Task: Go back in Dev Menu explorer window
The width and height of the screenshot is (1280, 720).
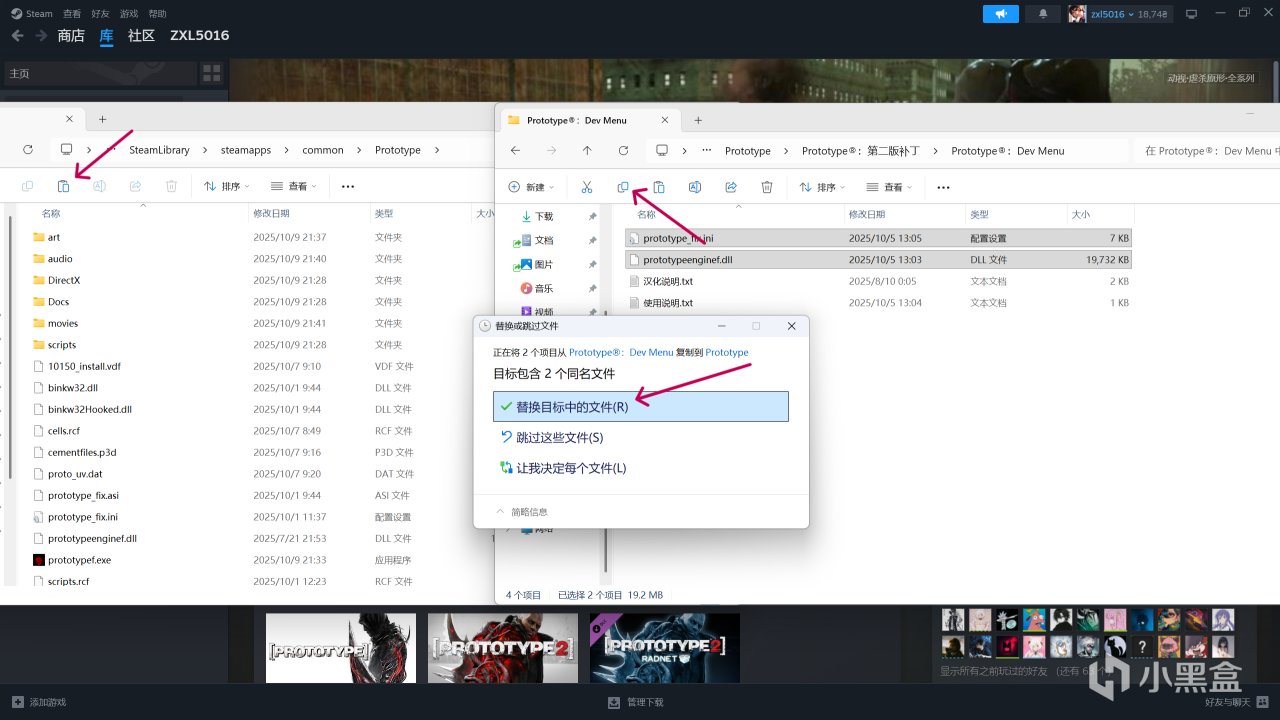Action: coord(515,151)
